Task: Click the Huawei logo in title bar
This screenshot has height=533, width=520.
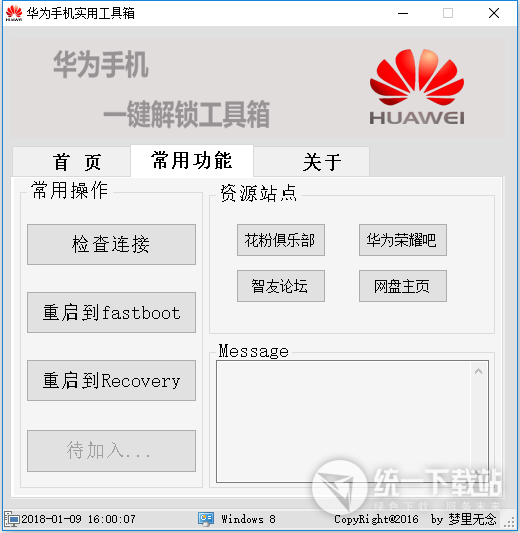Action: (14, 14)
